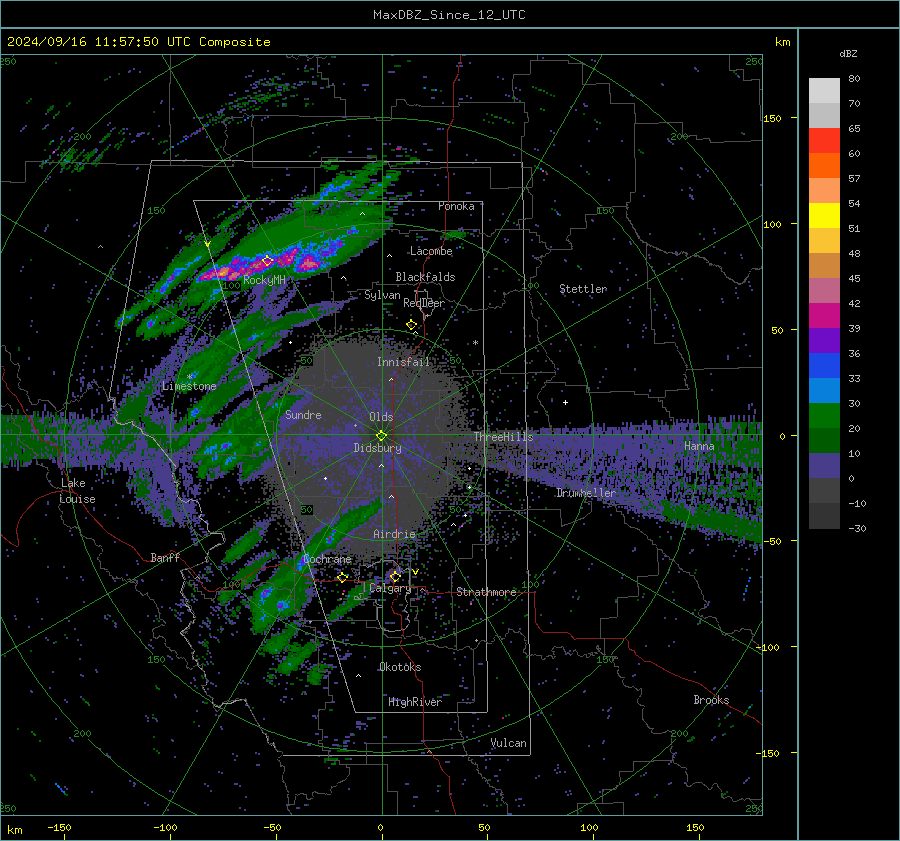Click the 80 value on dBZ legend

[854, 79]
